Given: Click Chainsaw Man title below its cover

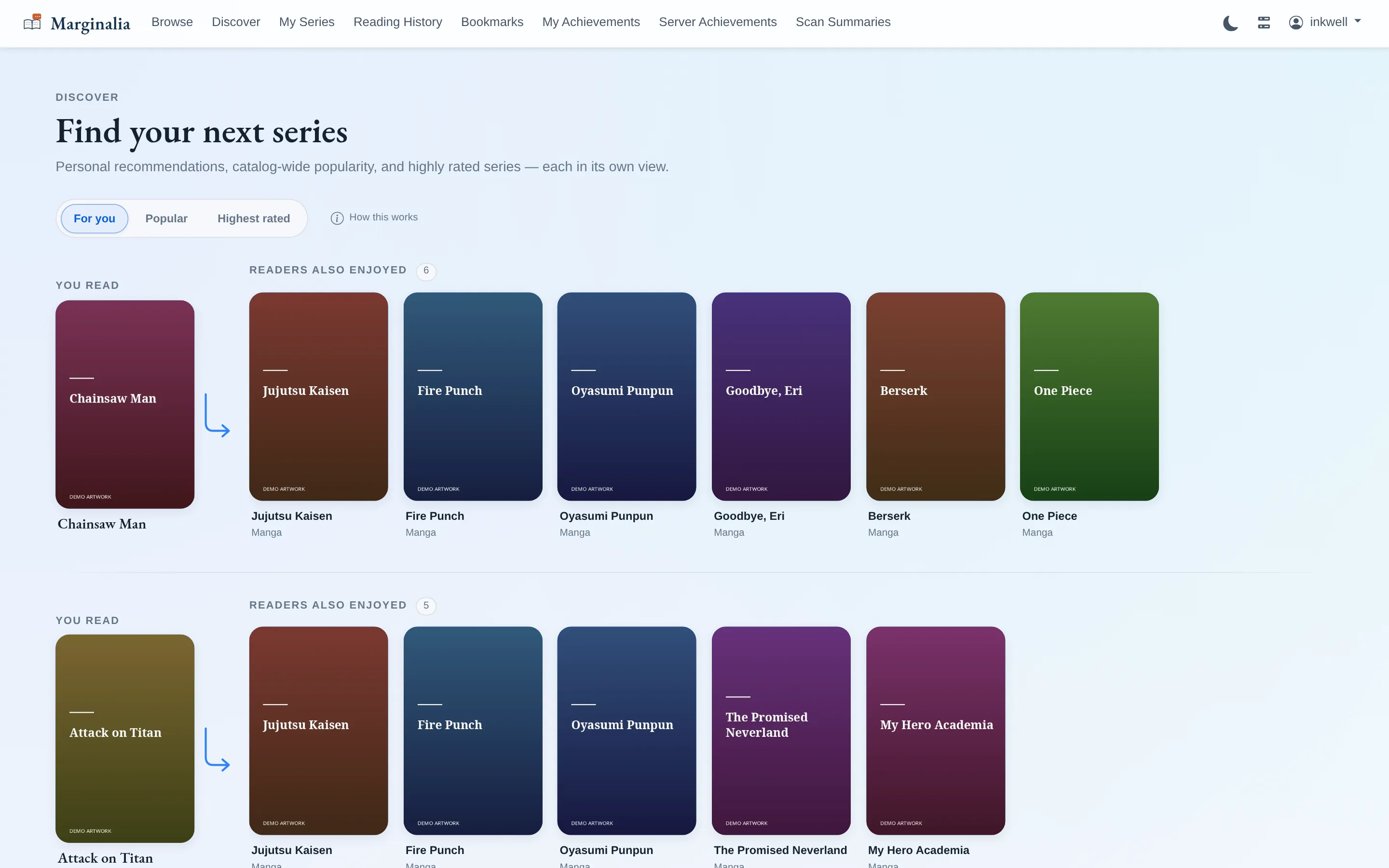Looking at the screenshot, I should [x=102, y=524].
